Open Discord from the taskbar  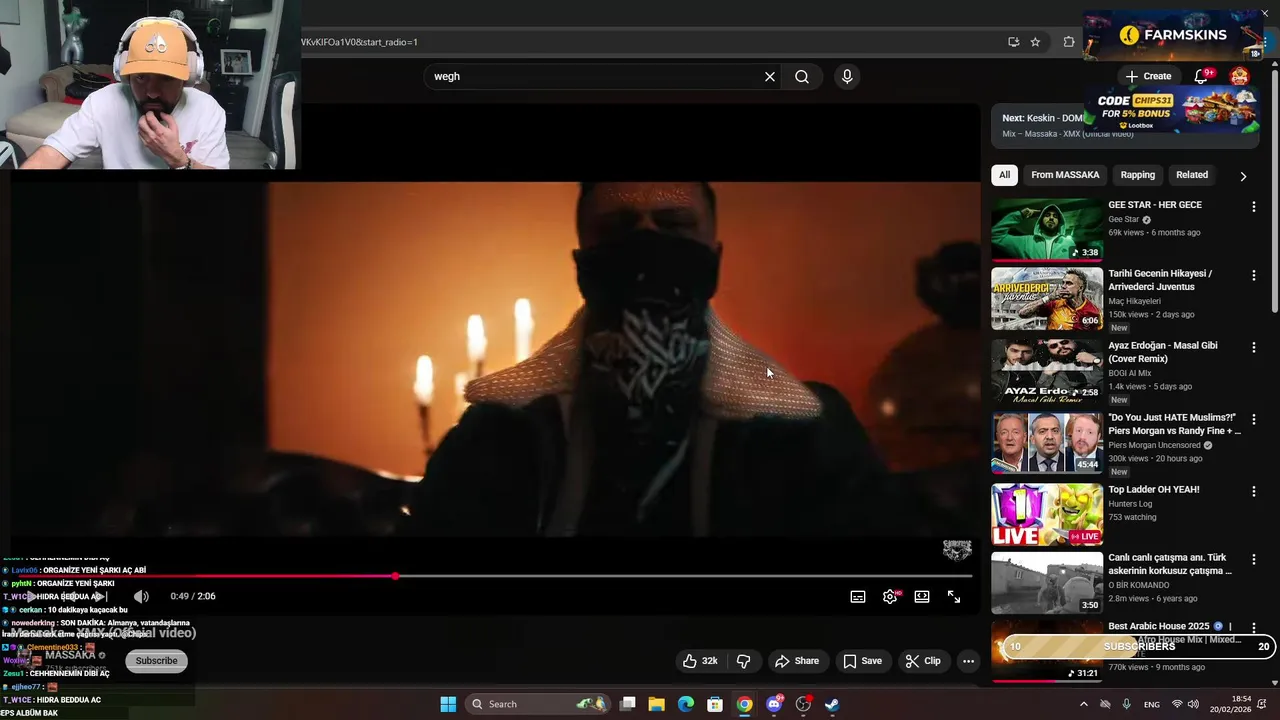(x=773, y=704)
